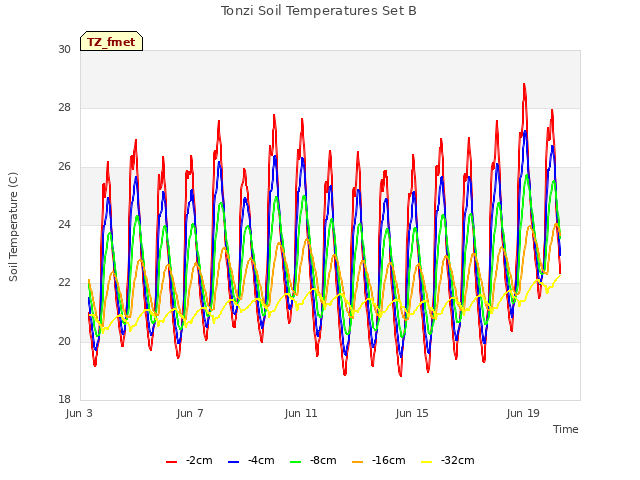Screen dimensions: 640x480
Task: Select the -16cm legend label
Action: click(389, 461)
